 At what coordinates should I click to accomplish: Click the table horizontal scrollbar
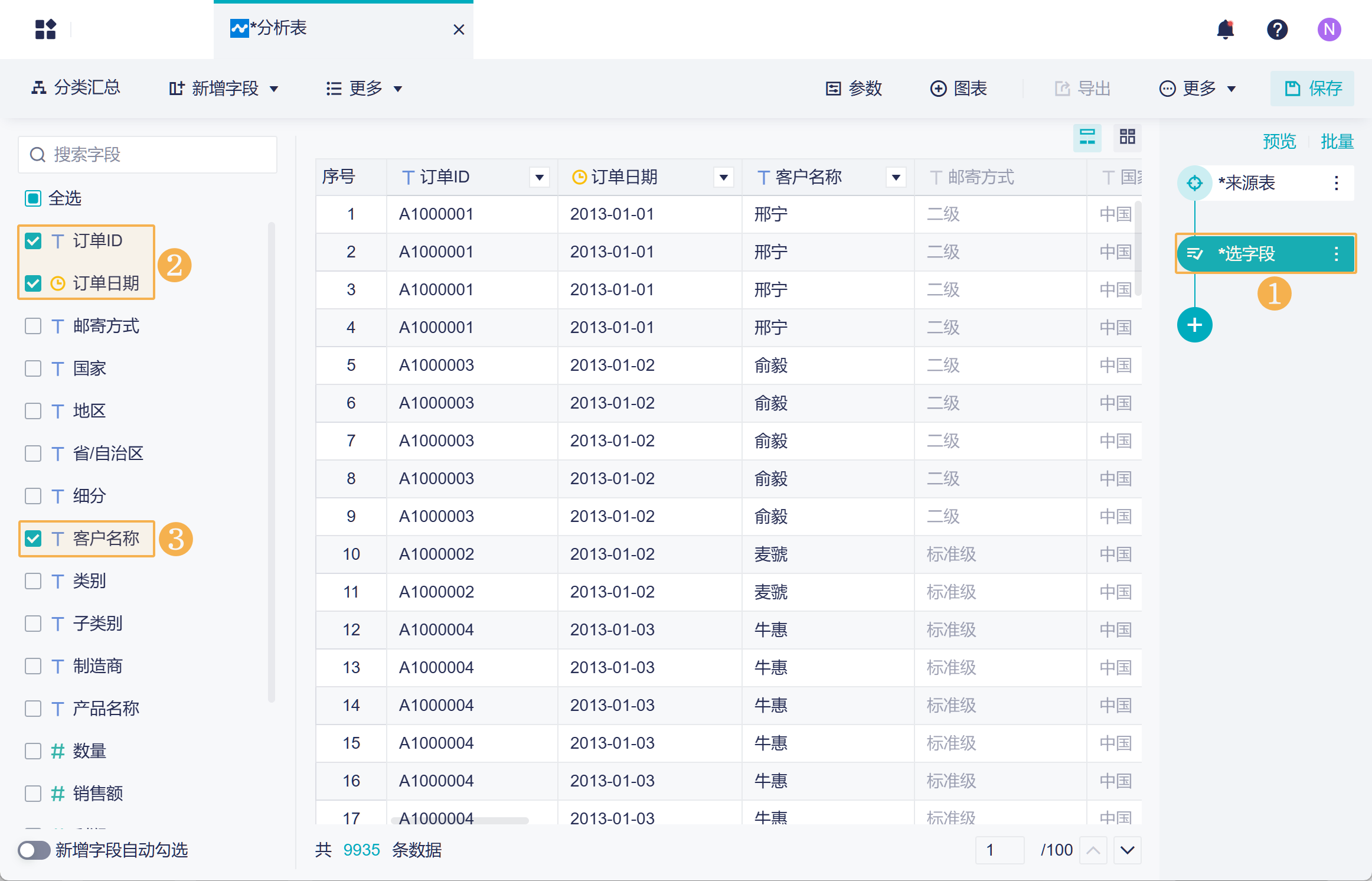[460, 820]
